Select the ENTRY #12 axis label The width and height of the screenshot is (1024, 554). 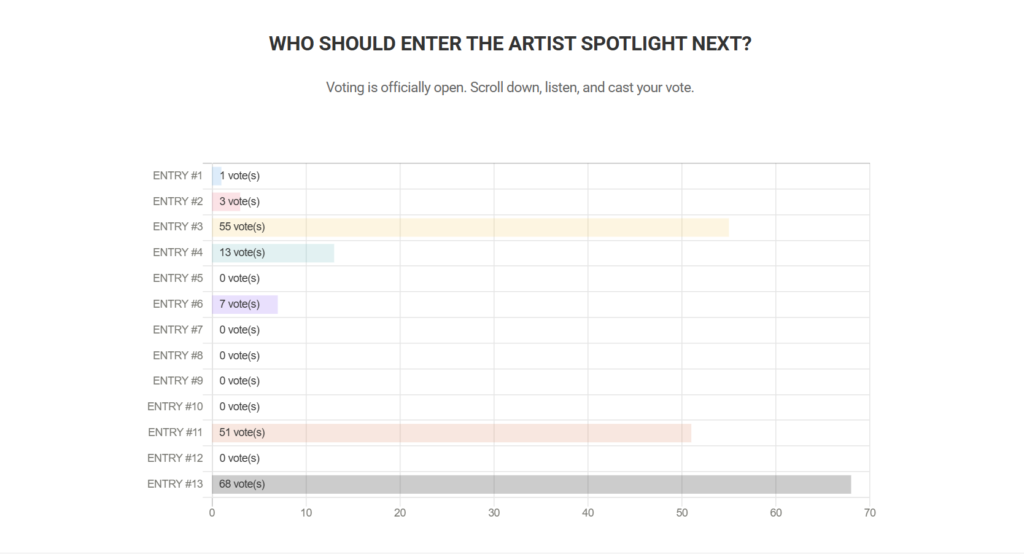175,458
